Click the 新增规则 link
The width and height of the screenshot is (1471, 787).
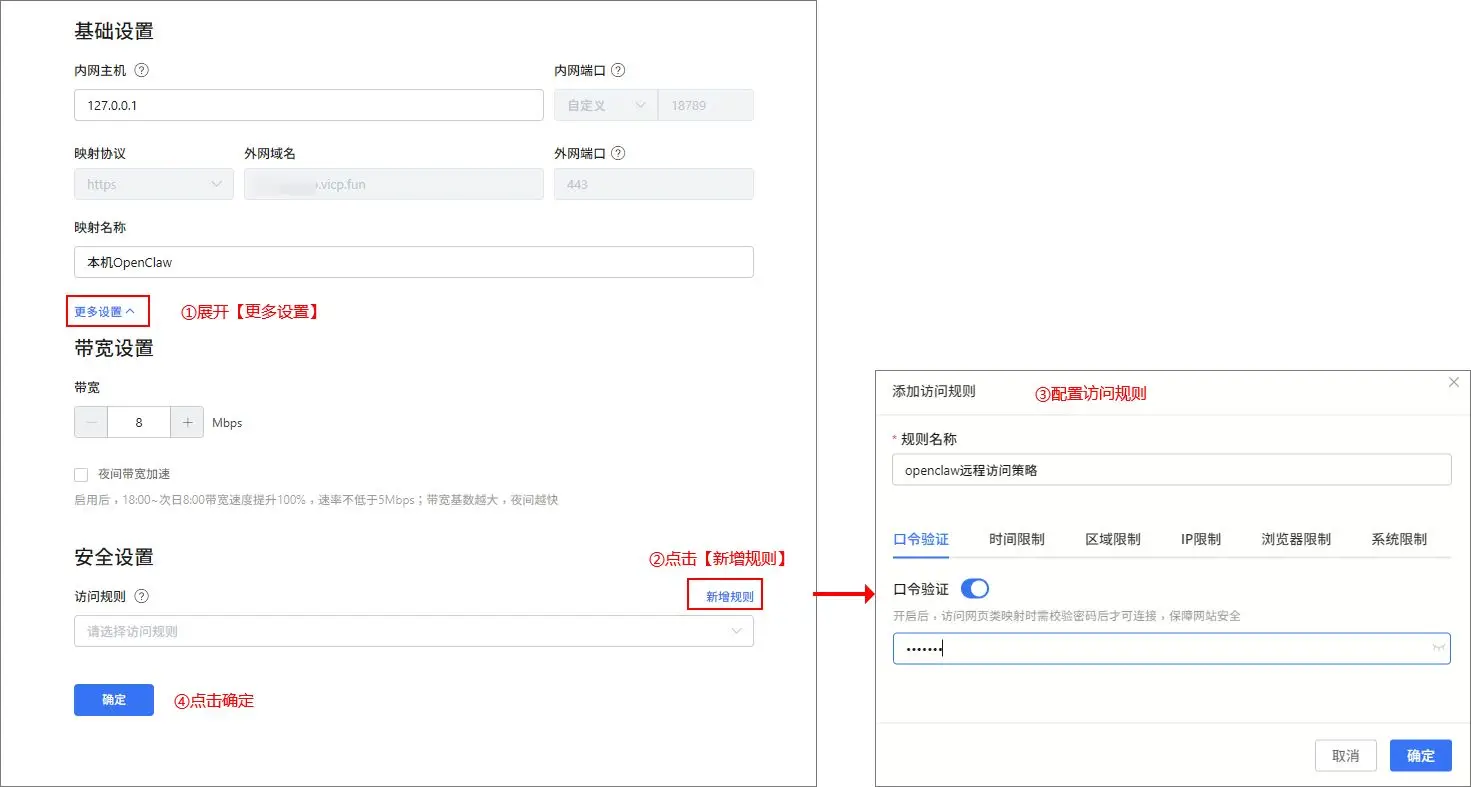pos(725,595)
